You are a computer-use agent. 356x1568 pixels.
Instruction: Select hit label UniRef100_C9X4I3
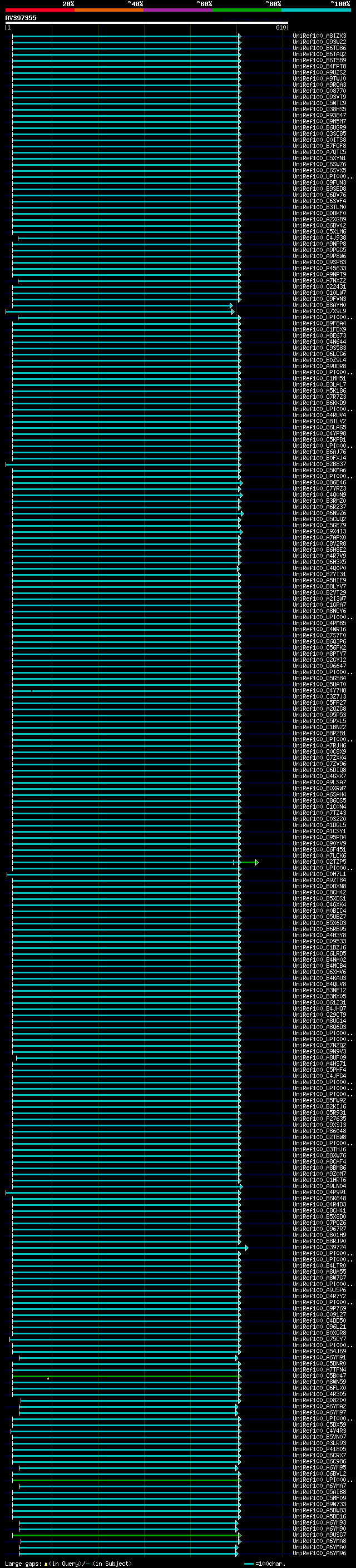click(319, 531)
